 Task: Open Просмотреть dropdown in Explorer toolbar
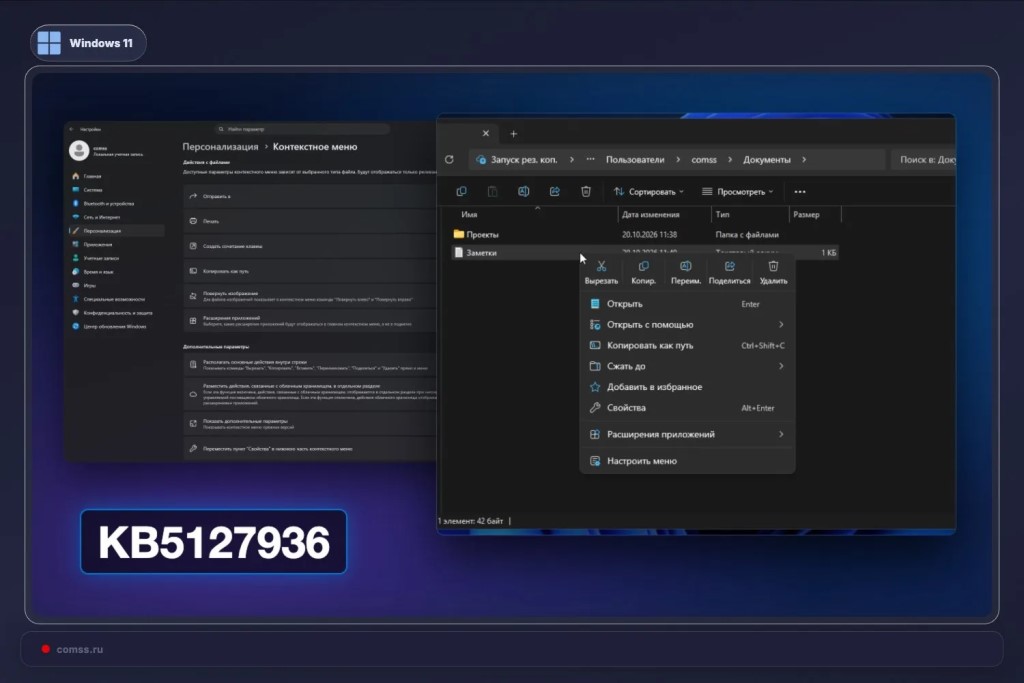tap(737, 192)
